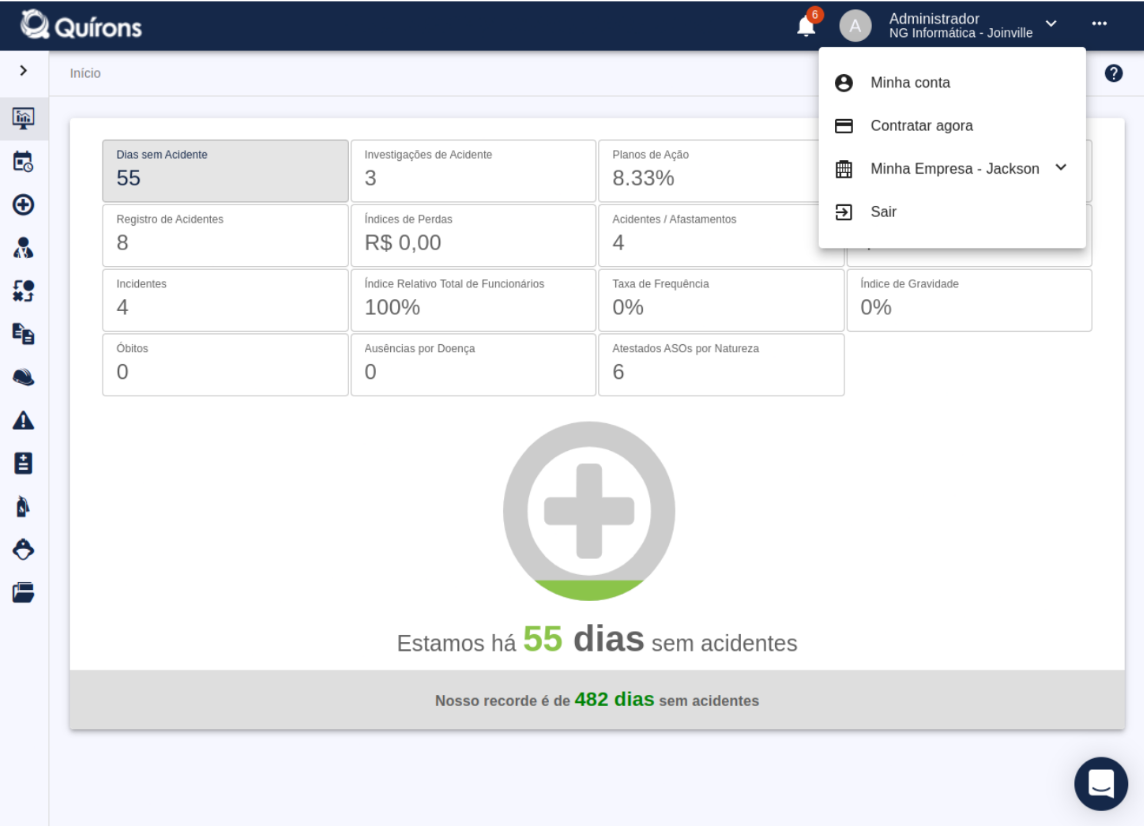Expand the sidebar with the chevron
Screen dimensions: 1144x828
click(23, 70)
